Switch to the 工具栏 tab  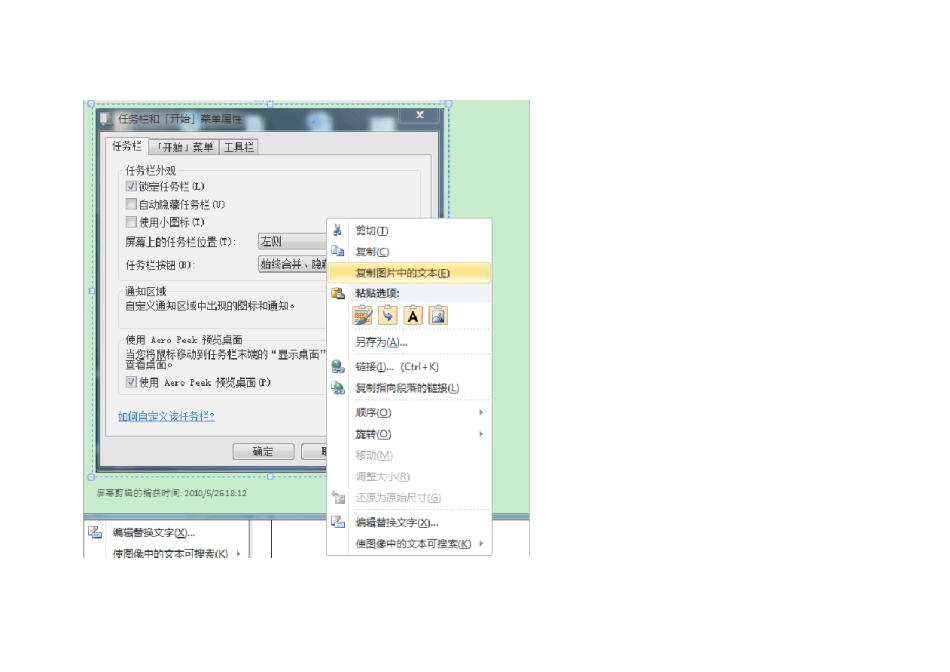pos(239,147)
